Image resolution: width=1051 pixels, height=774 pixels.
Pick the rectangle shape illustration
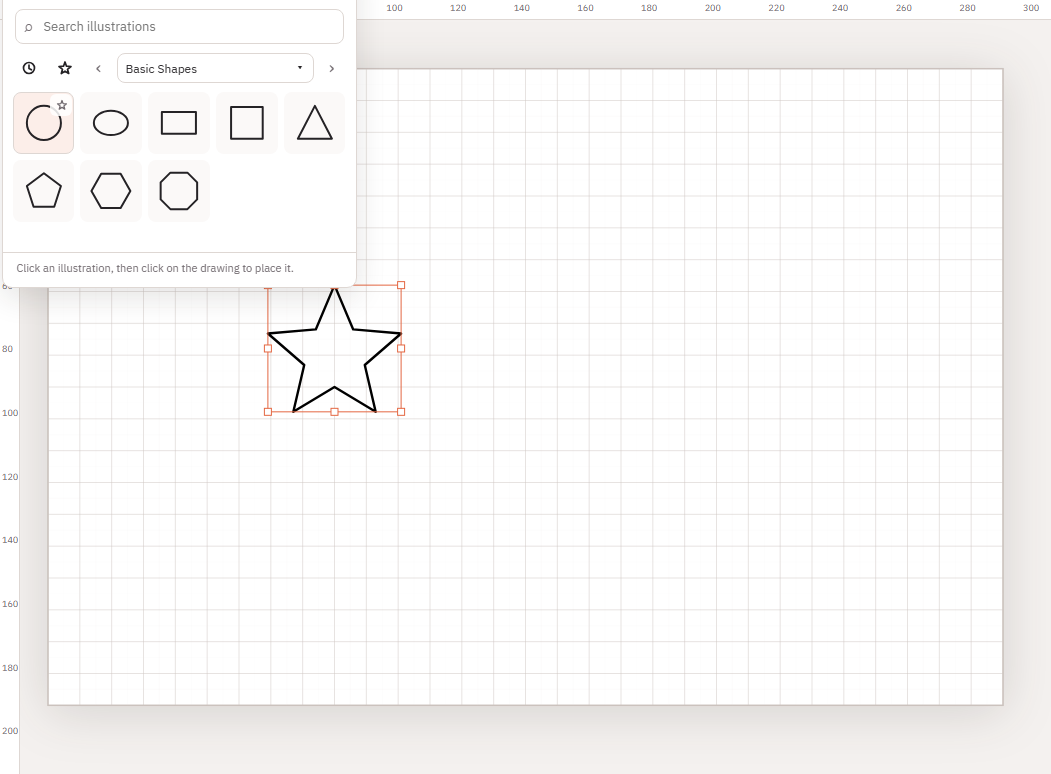(179, 123)
